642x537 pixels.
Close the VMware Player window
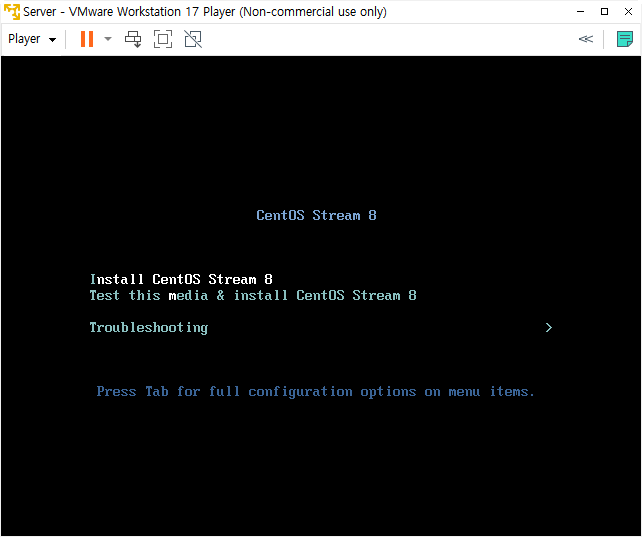point(628,11)
